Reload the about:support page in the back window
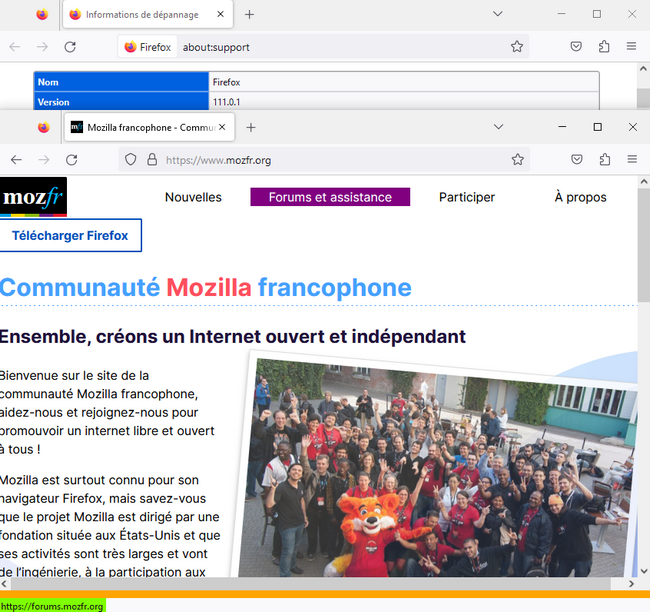 click(70, 47)
